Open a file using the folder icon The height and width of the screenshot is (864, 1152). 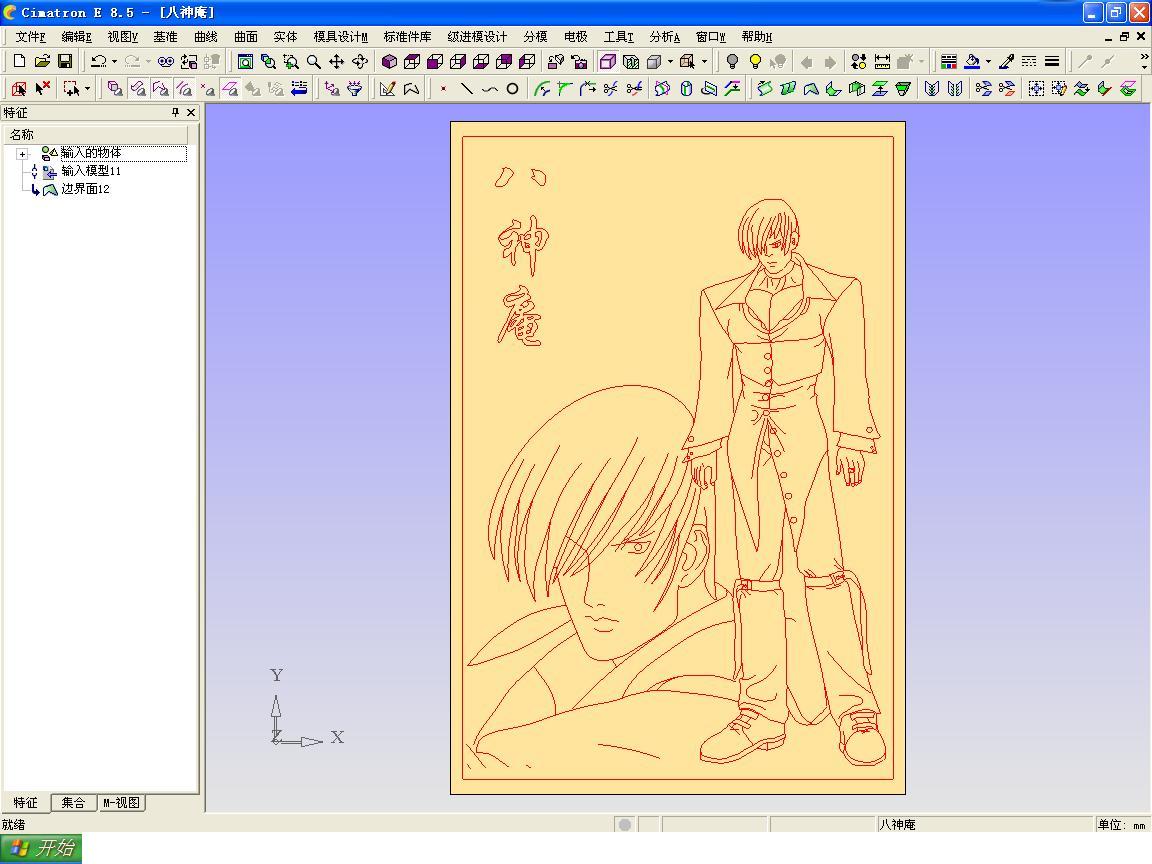[x=43, y=62]
